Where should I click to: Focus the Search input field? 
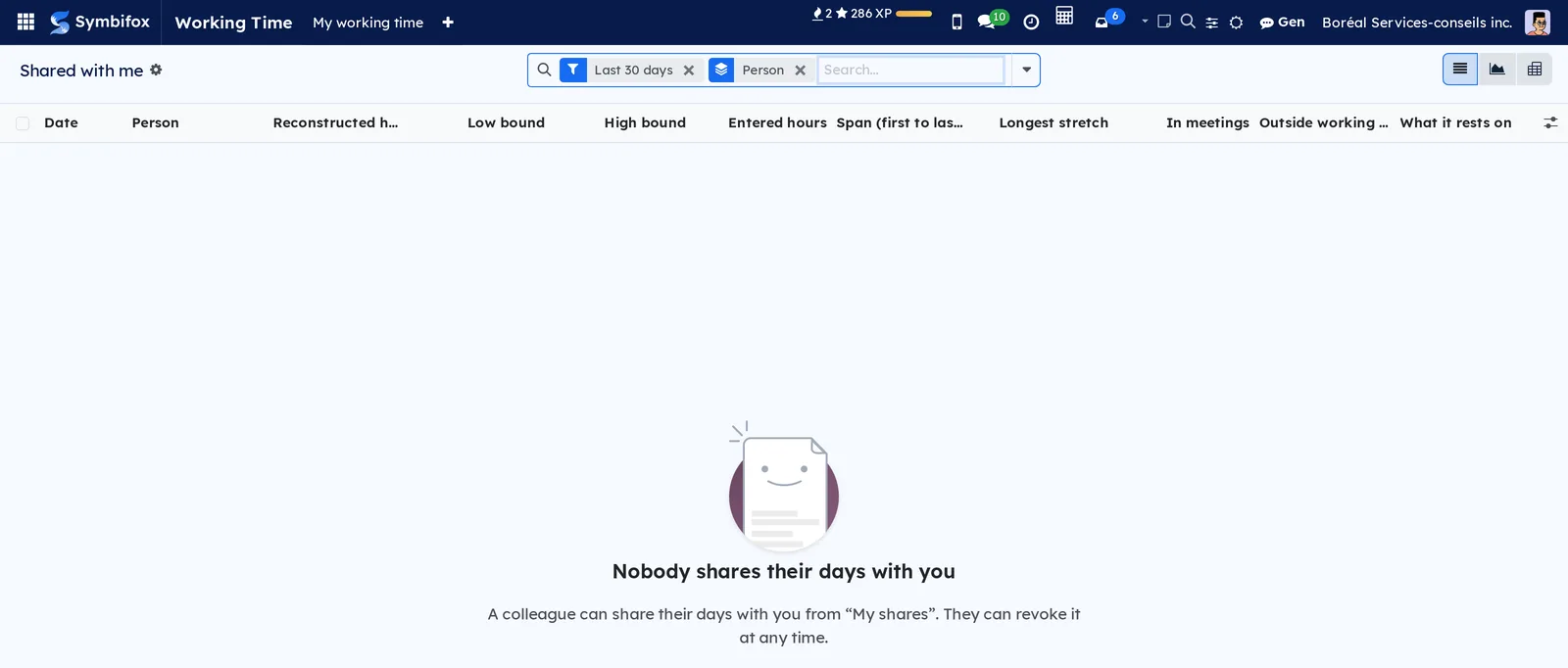[910, 70]
